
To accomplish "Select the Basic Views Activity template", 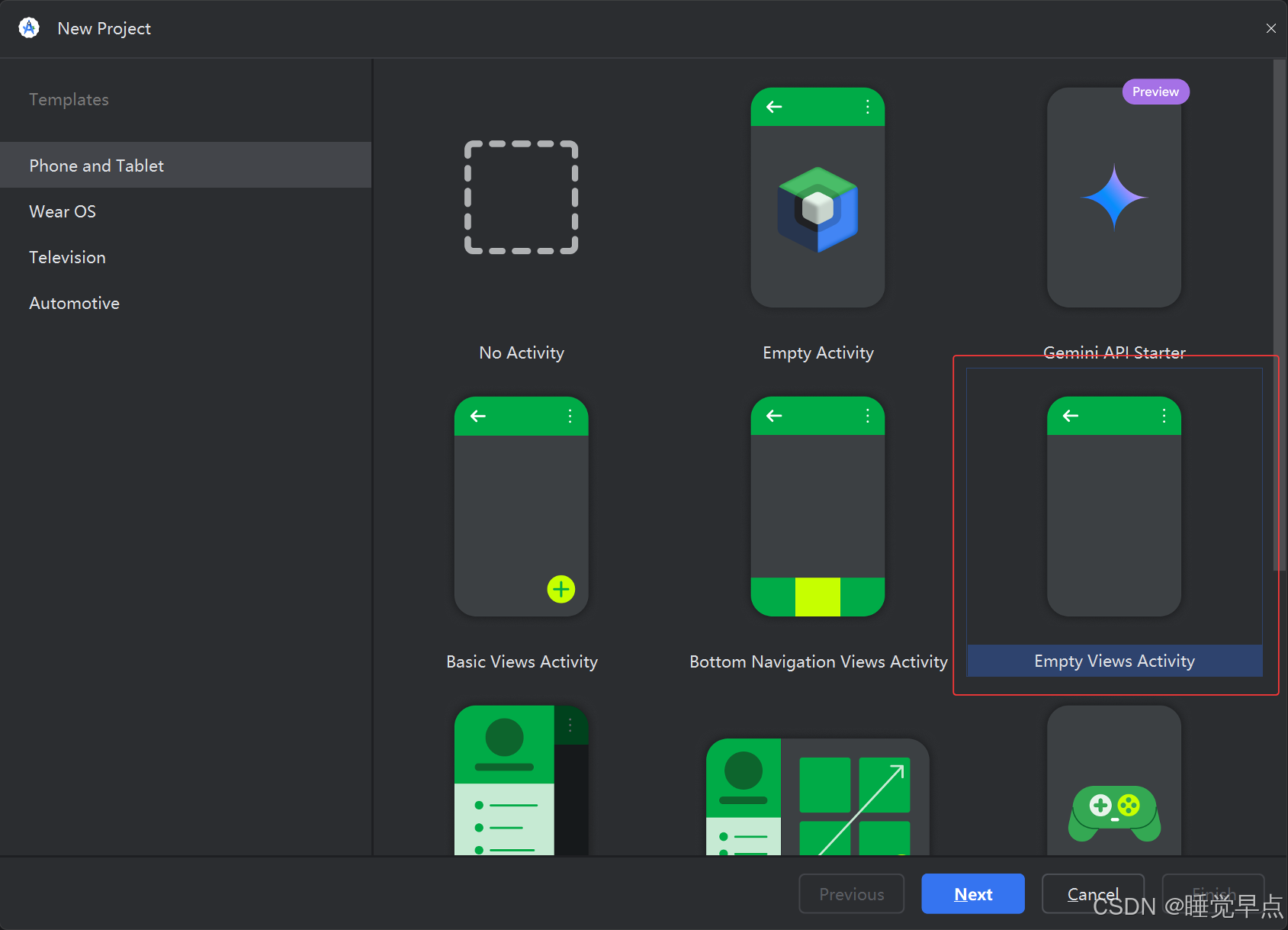I will (x=521, y=507).
